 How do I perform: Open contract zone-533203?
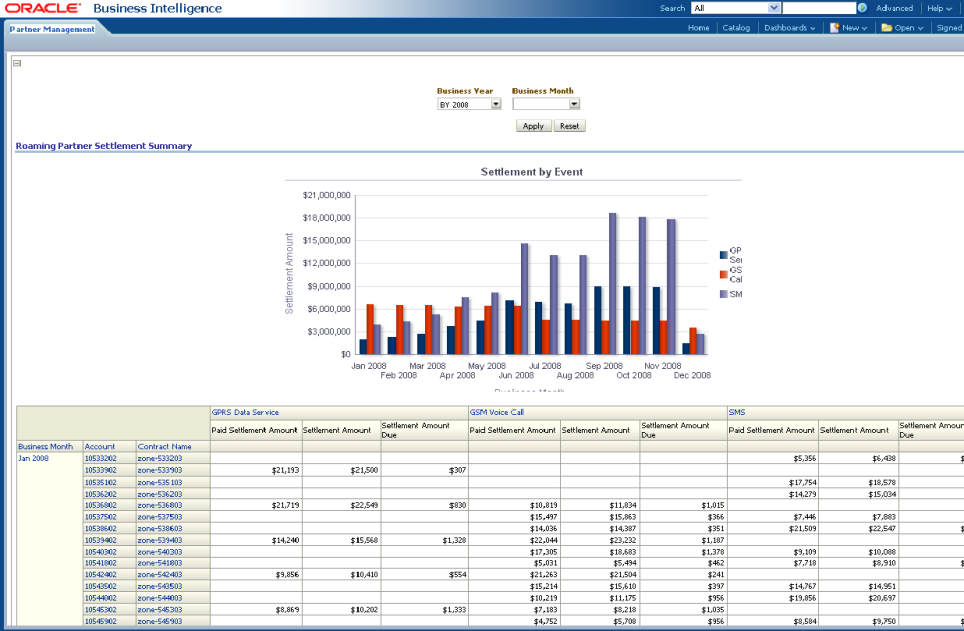point(160,458)
